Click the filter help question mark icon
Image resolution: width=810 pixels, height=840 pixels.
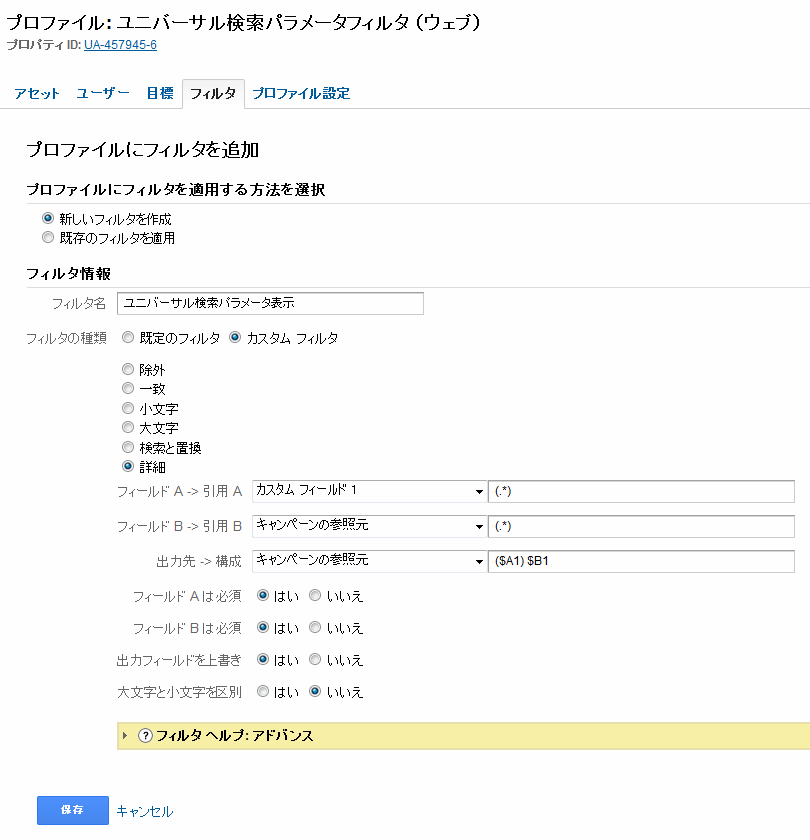pyautogui.click(x=146, y=736)
